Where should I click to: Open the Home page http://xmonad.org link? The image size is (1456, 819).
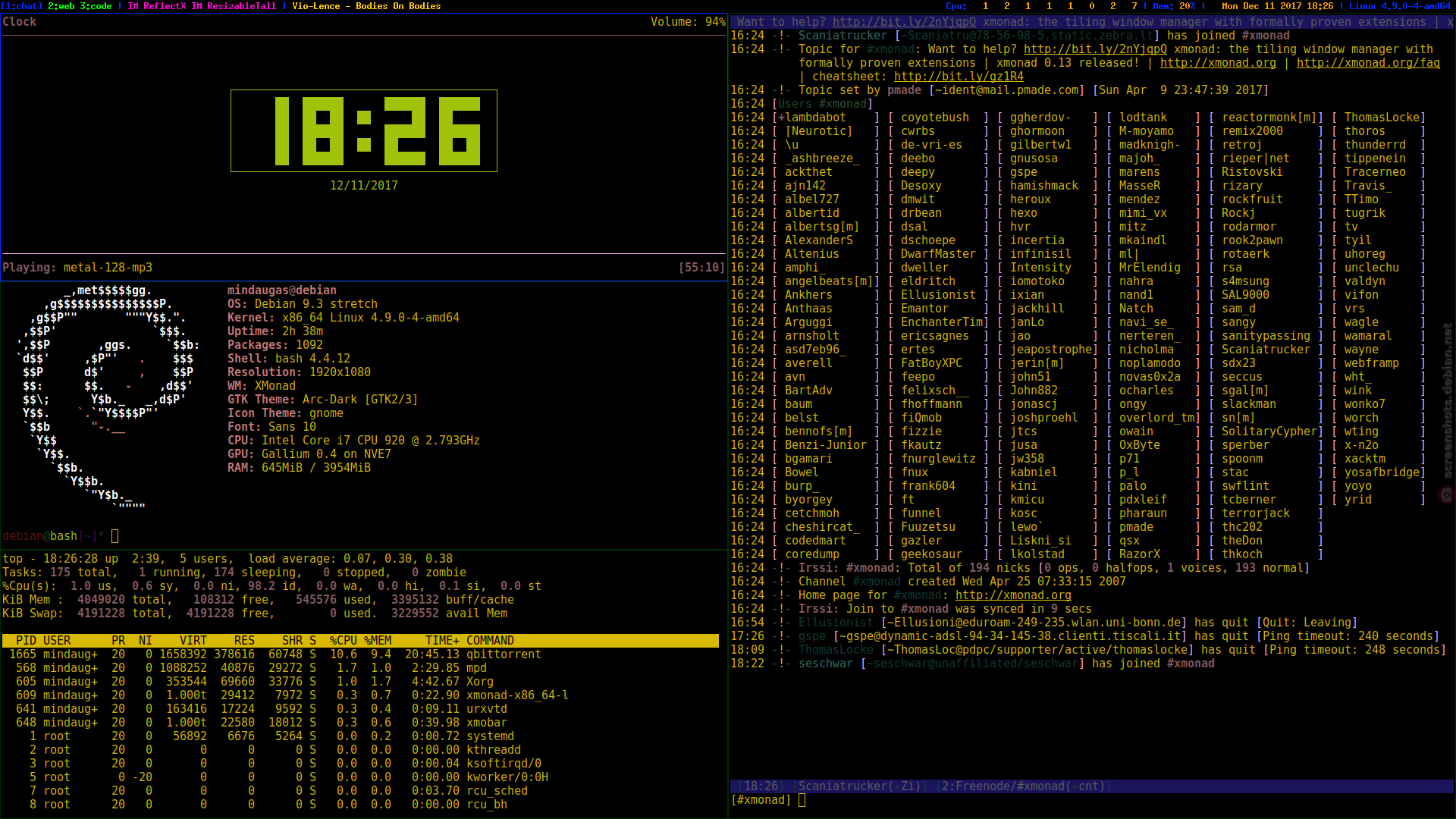pos(1013,595)
